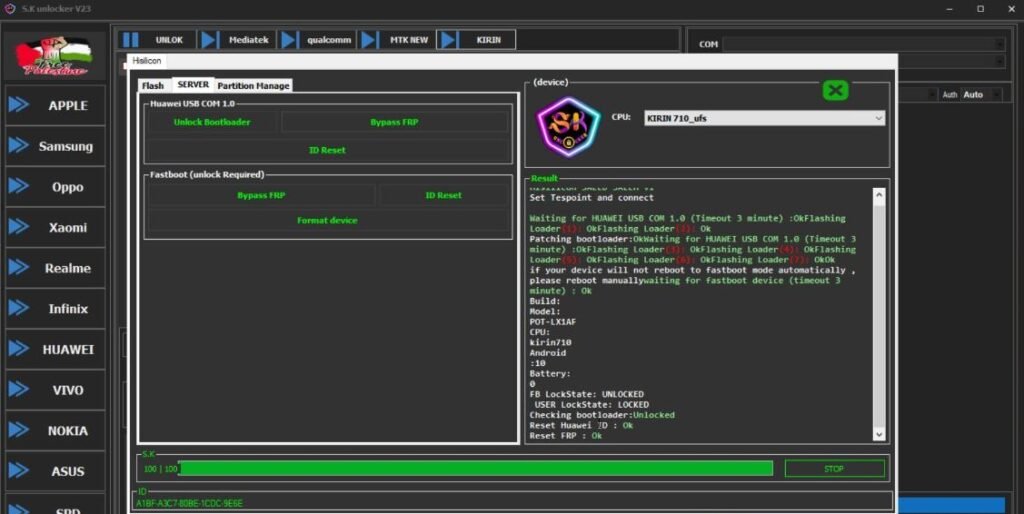1024x514 pixels.
Task: Click the kirin710 CPU log value
Action: (x=551, y=342)
